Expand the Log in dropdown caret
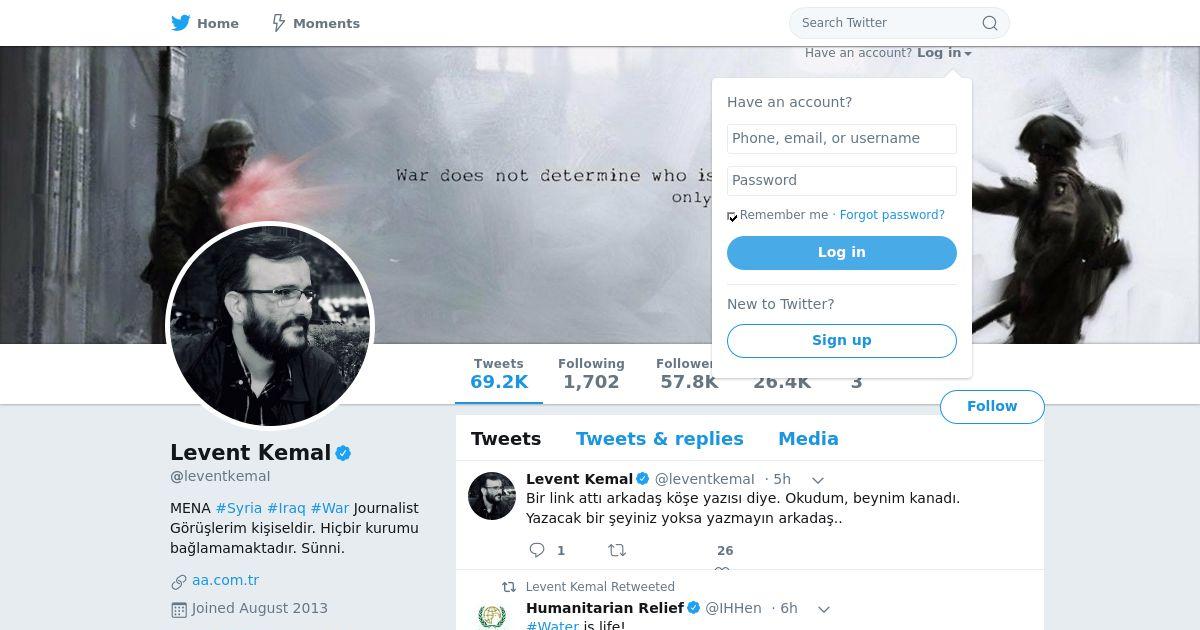Viewport: 1200px width, 630px height. [x=968, y=54]
